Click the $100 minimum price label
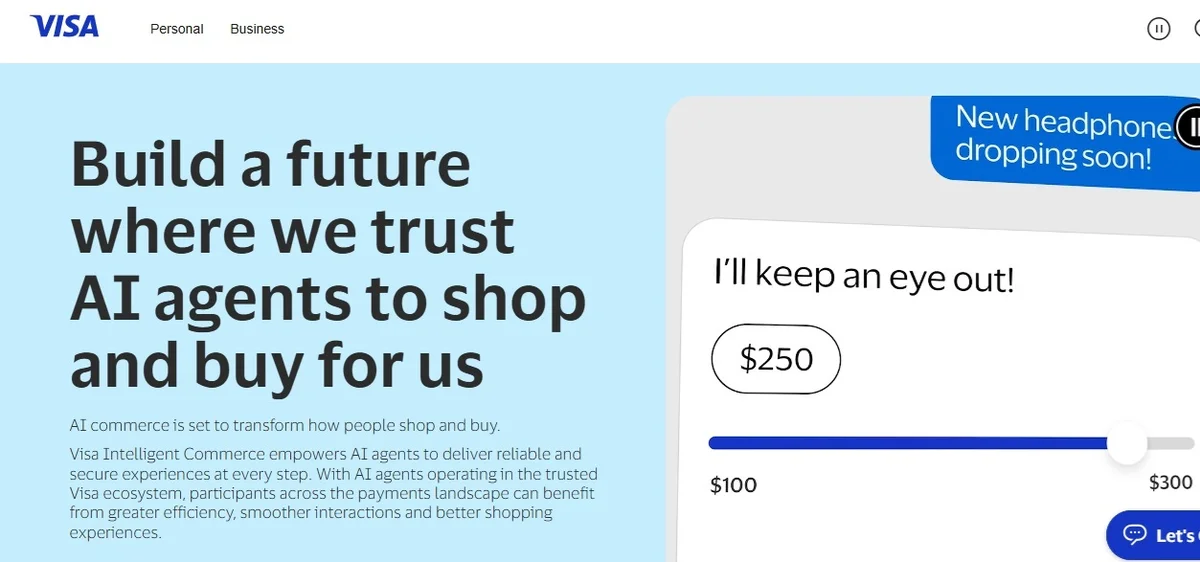 733,485
